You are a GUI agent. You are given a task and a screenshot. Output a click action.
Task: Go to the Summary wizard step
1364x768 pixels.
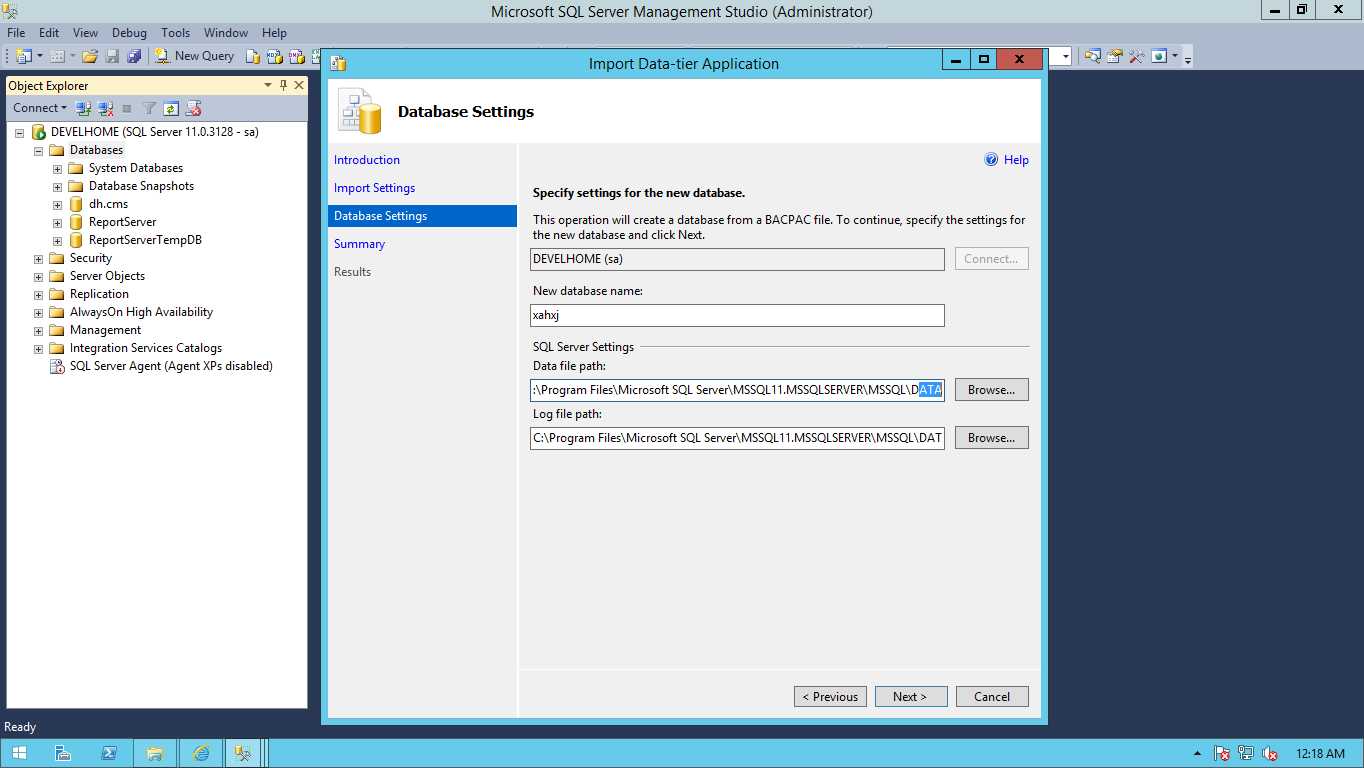pos(359,244)
